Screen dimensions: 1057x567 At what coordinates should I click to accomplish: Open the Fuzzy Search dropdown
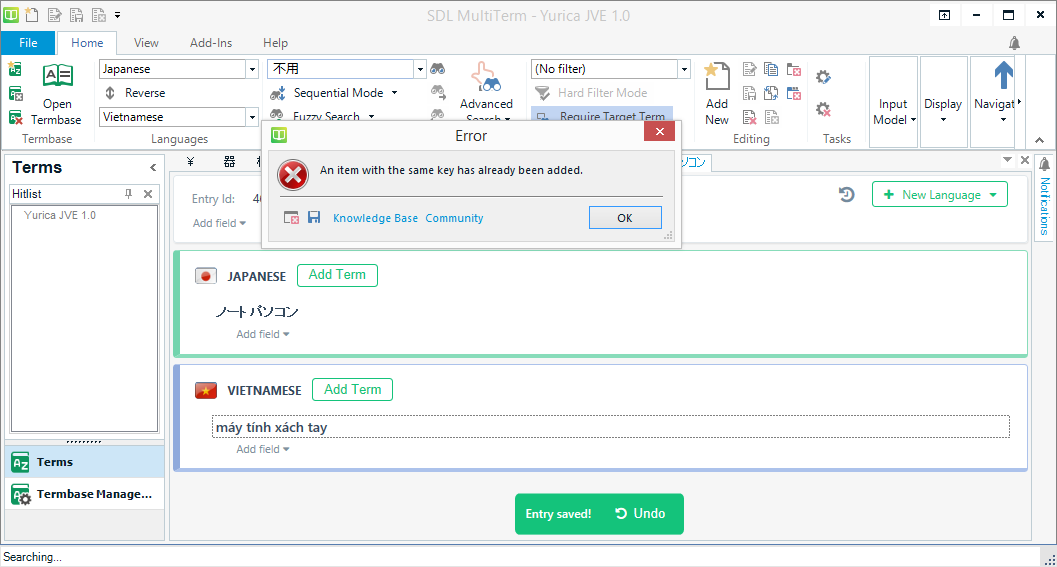click(x=322, y=116)
